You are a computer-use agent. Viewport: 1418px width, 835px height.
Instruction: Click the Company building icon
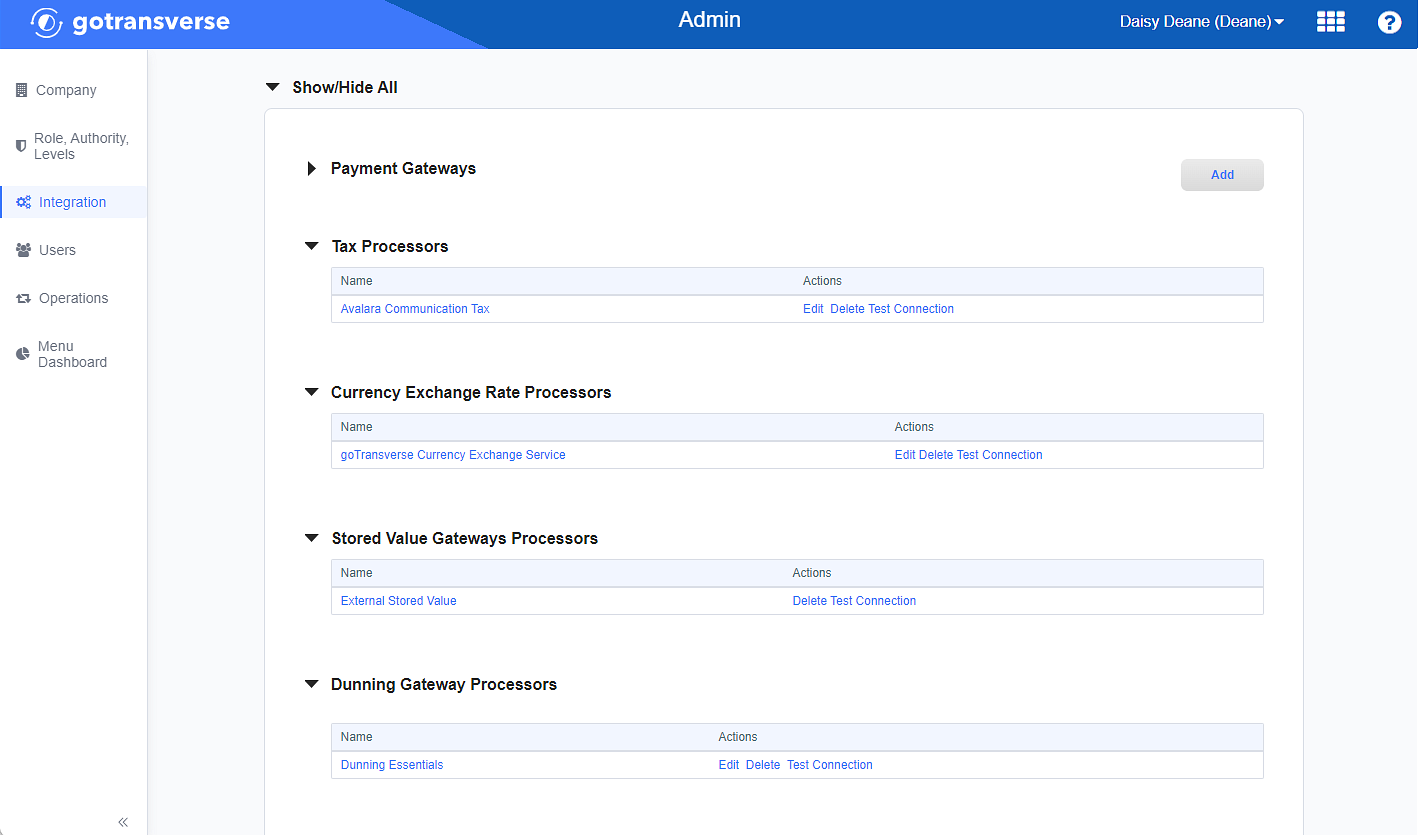(x=21, y=90)
